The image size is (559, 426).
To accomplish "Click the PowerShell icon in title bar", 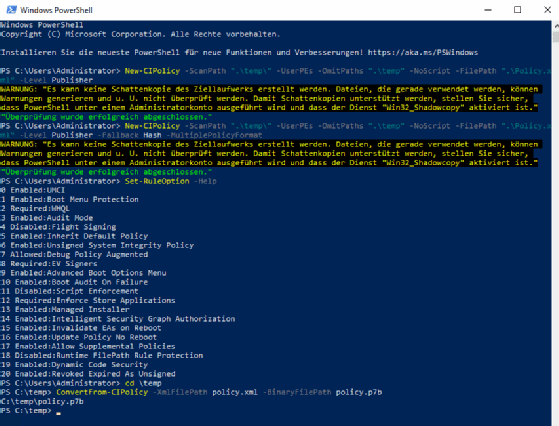I will 11,10.
